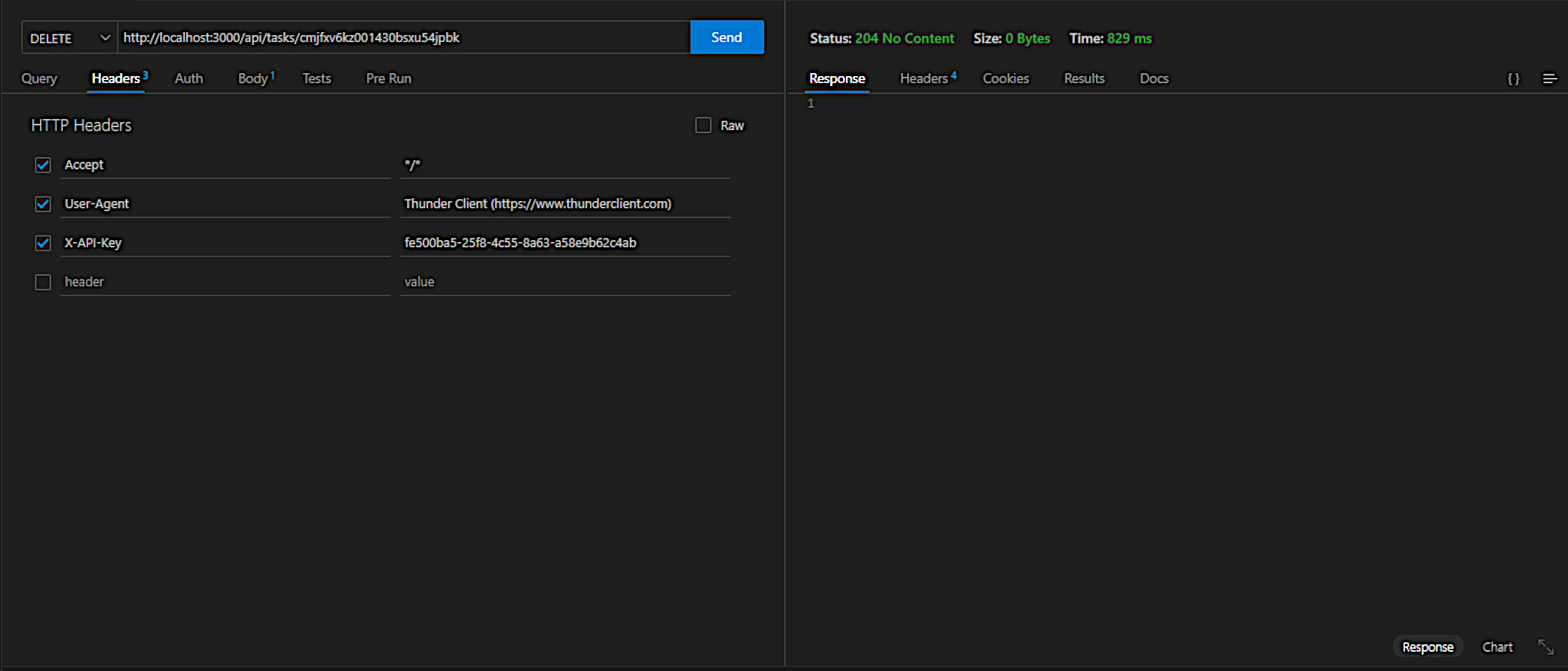Go to the Tests tab
The height and width of the screenshot is (671, 1568).
pos(317,78)
